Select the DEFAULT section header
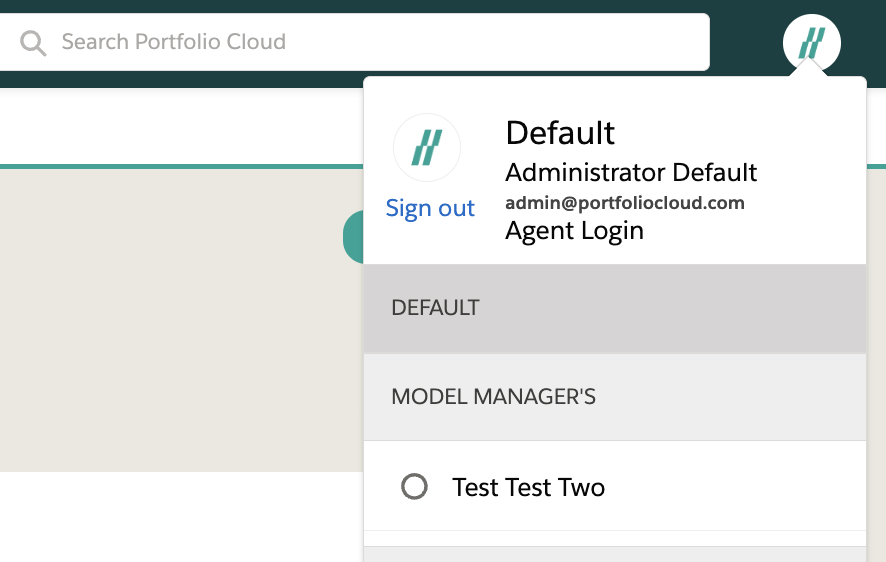Screen dimensions: 886x562 click(x=614, y=308)
